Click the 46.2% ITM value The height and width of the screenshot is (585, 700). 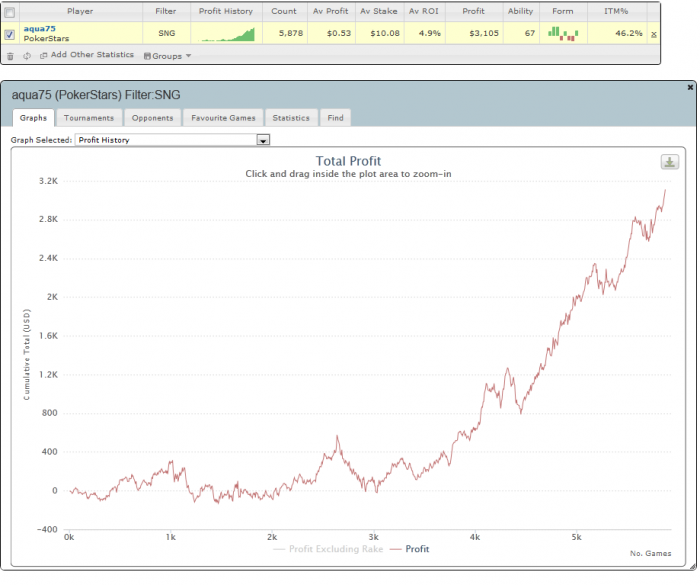[629, 33]
